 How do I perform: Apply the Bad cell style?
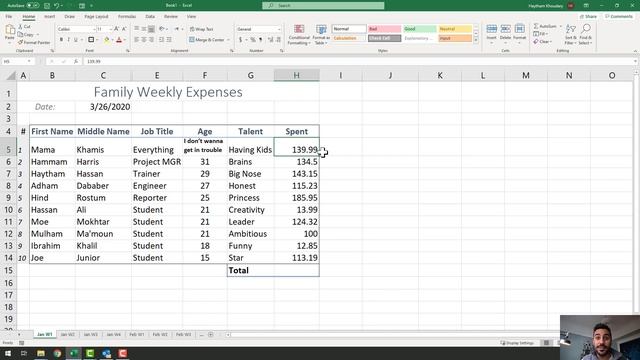point(384,29)
